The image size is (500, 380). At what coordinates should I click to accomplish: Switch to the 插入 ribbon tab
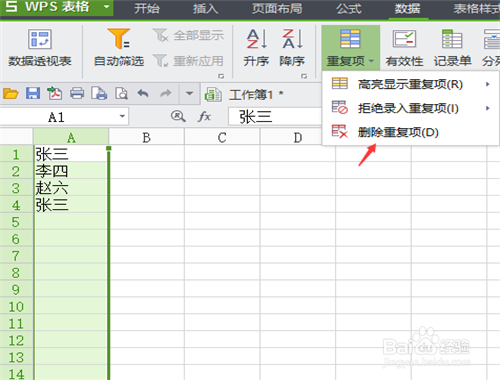tap(205, 9)
